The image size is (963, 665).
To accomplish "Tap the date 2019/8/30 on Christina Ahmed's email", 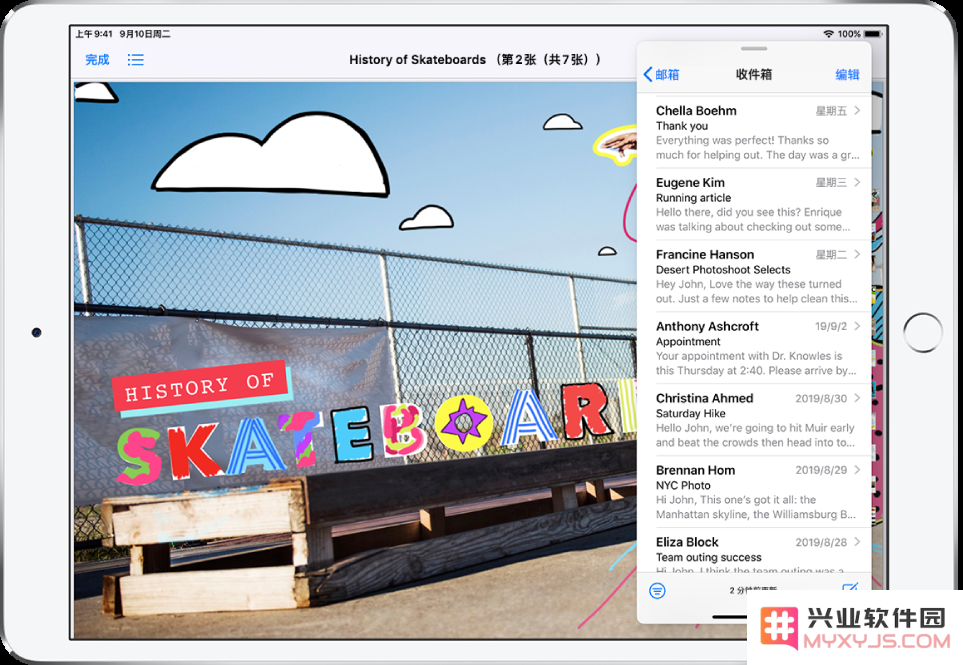I will pyautogui.click(x=821, y=399).
